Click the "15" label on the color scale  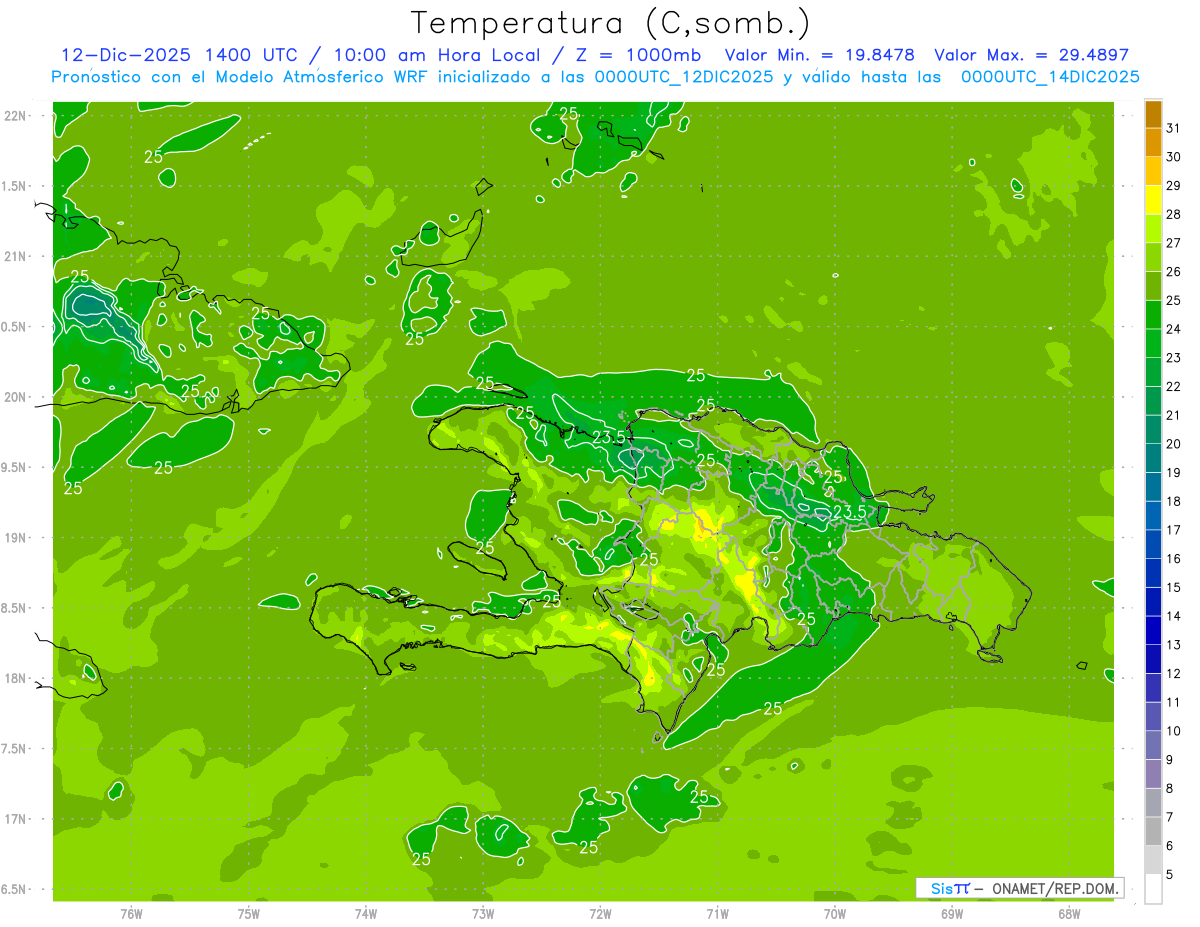pos(1173,588)
